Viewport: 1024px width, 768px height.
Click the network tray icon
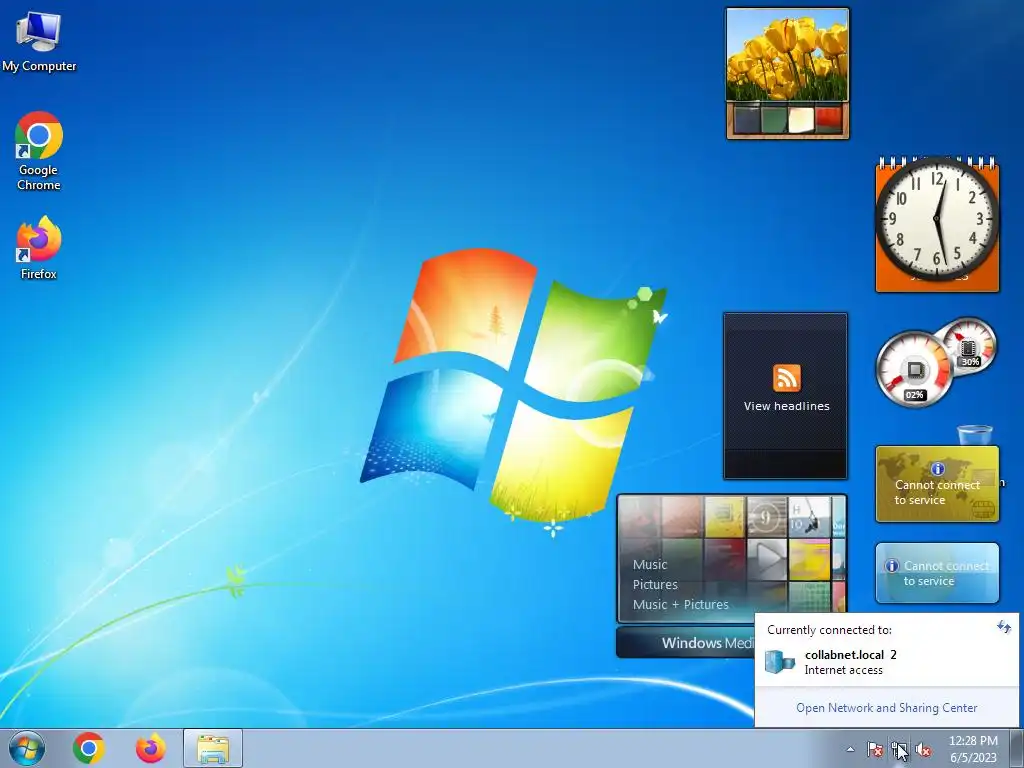point(899,749)
